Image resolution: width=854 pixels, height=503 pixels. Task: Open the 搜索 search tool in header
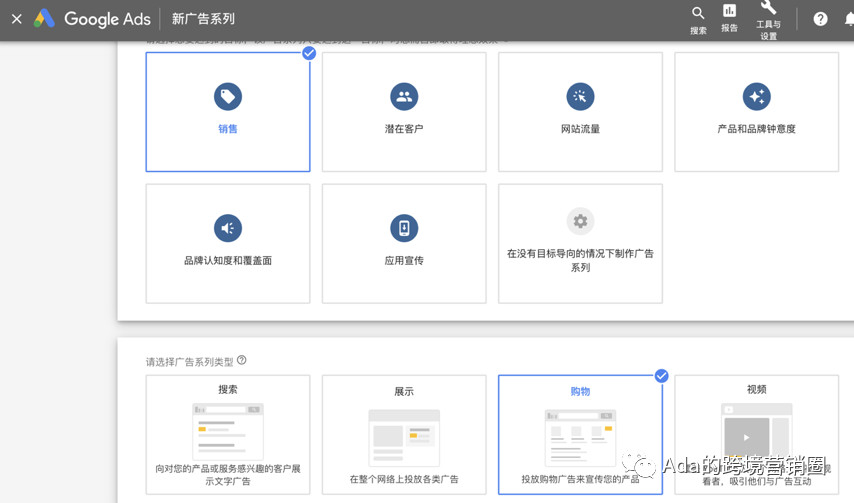(698, 20)
